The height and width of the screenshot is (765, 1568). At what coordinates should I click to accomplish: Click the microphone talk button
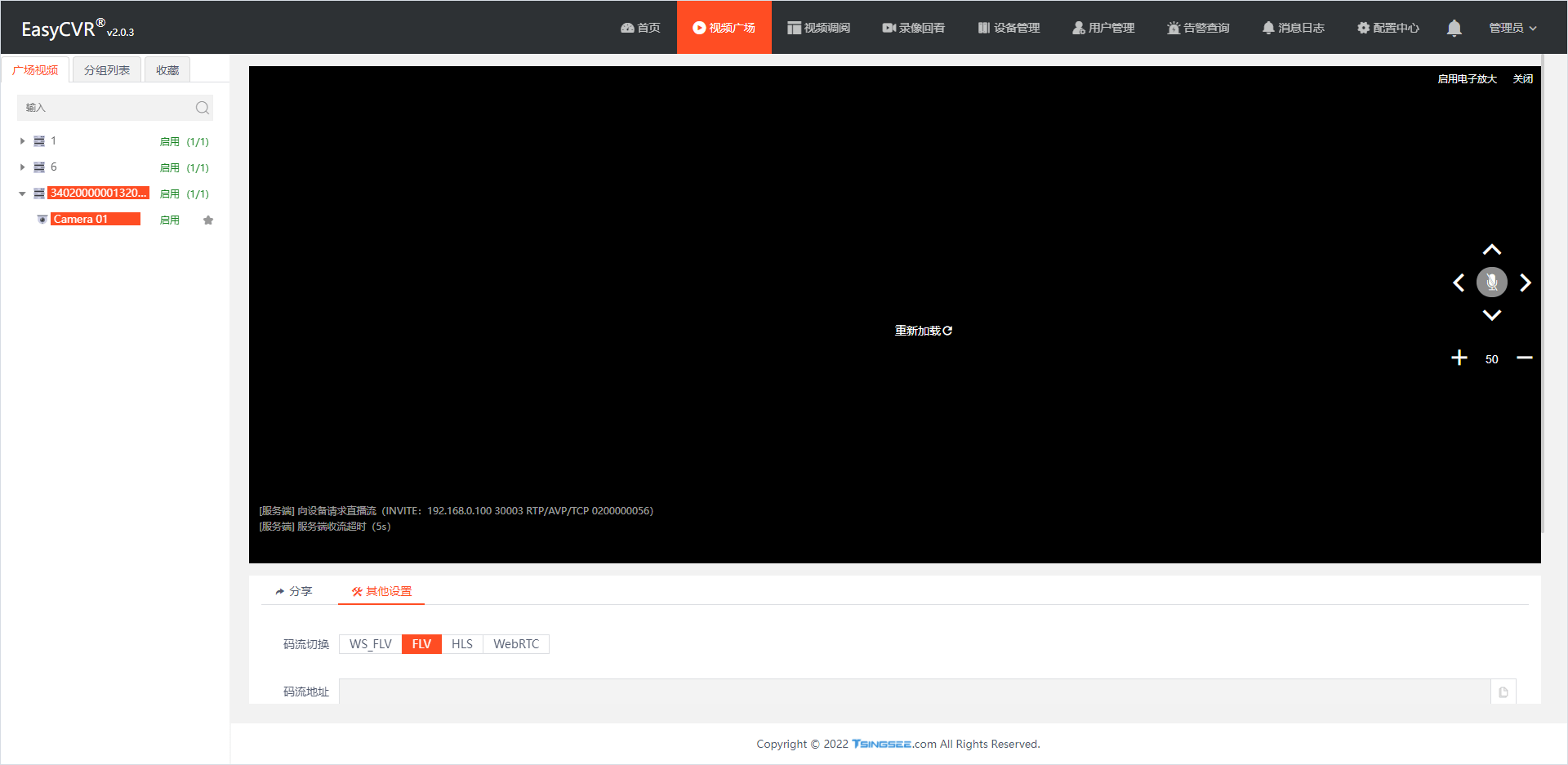pos(1491,282)
